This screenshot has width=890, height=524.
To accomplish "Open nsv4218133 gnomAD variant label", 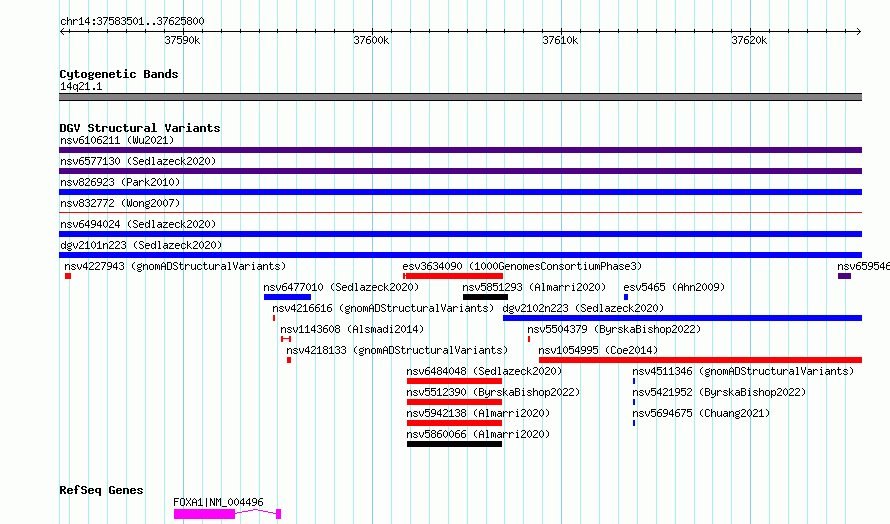I will pyautogui.click(x=397, y=350).
